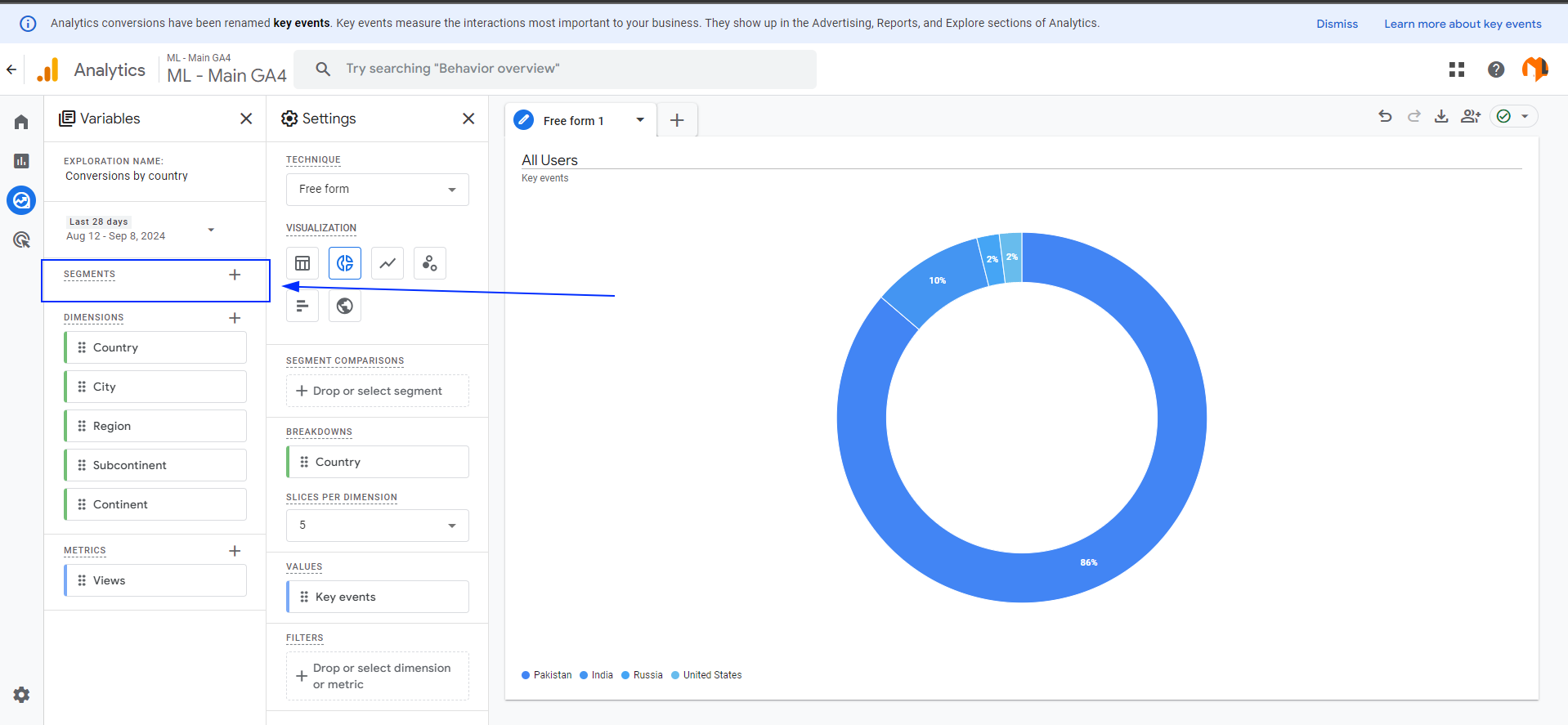This screenshot has width=1568, height=725.
Task: Click the Redo icon in exploration toolbar
Action: pos(1413,116)
